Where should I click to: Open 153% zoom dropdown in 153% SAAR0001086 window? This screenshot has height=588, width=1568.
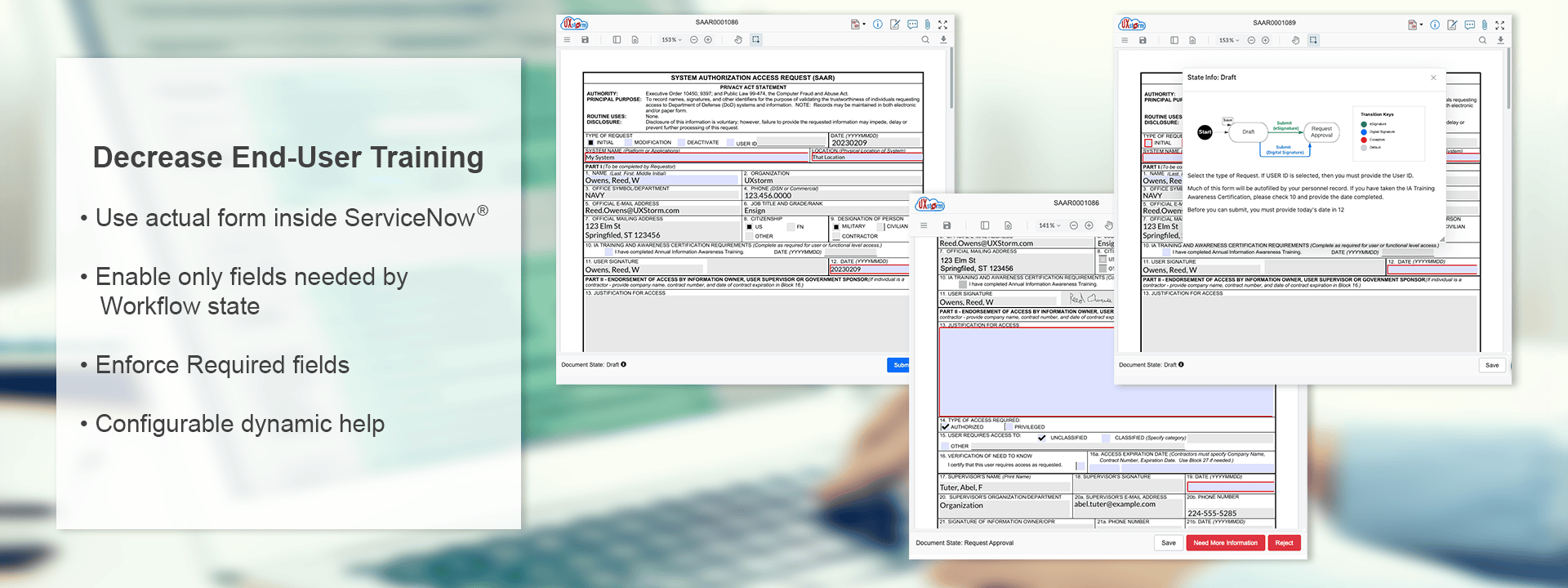(671, 39)
